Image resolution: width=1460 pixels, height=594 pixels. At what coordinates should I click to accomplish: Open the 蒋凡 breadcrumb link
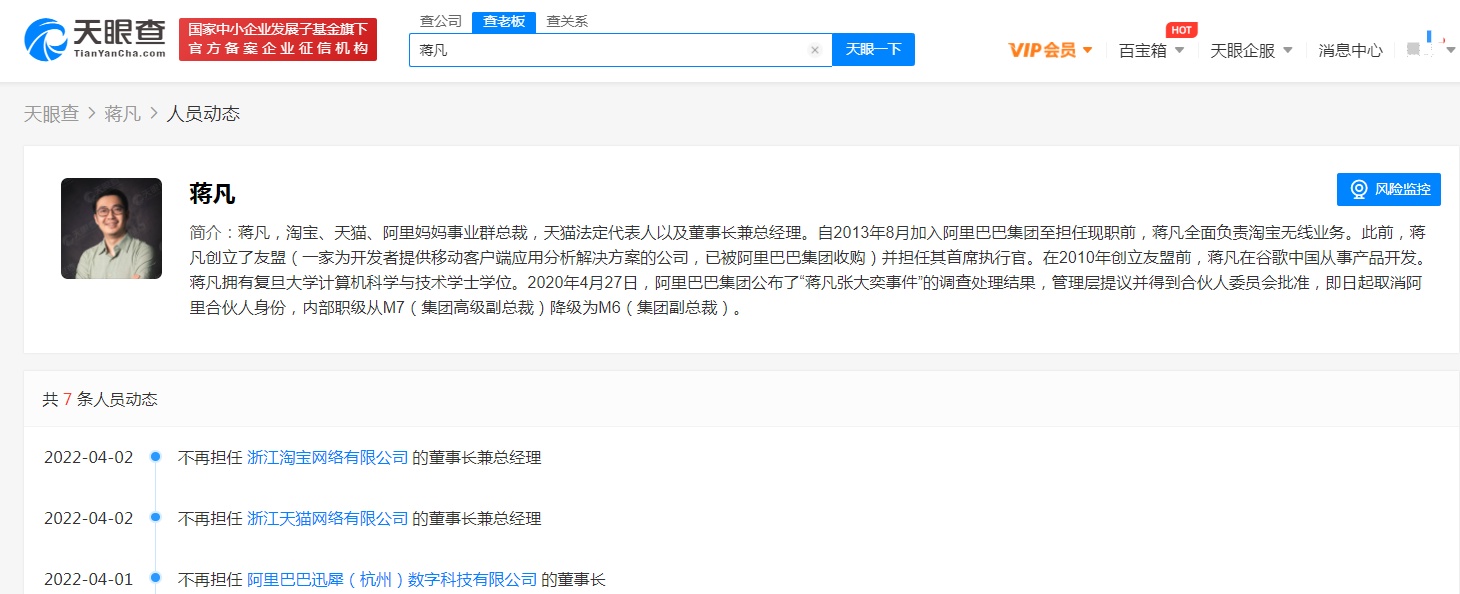coord(122,114)
